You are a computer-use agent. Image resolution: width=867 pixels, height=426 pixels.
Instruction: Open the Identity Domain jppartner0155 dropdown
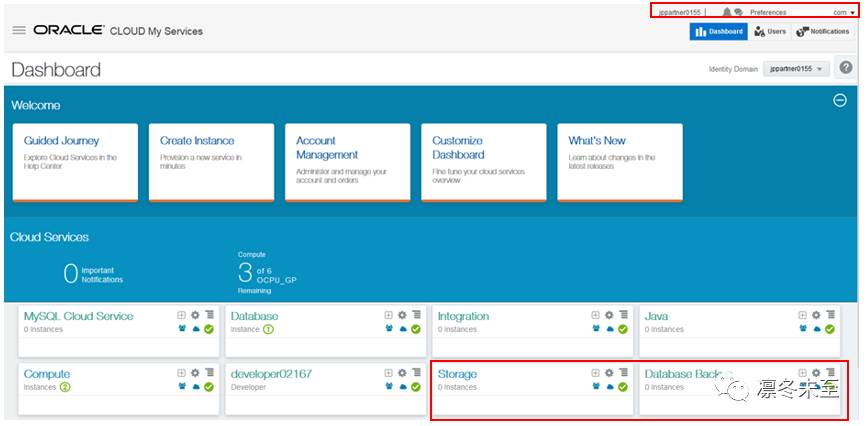(796, 69)
